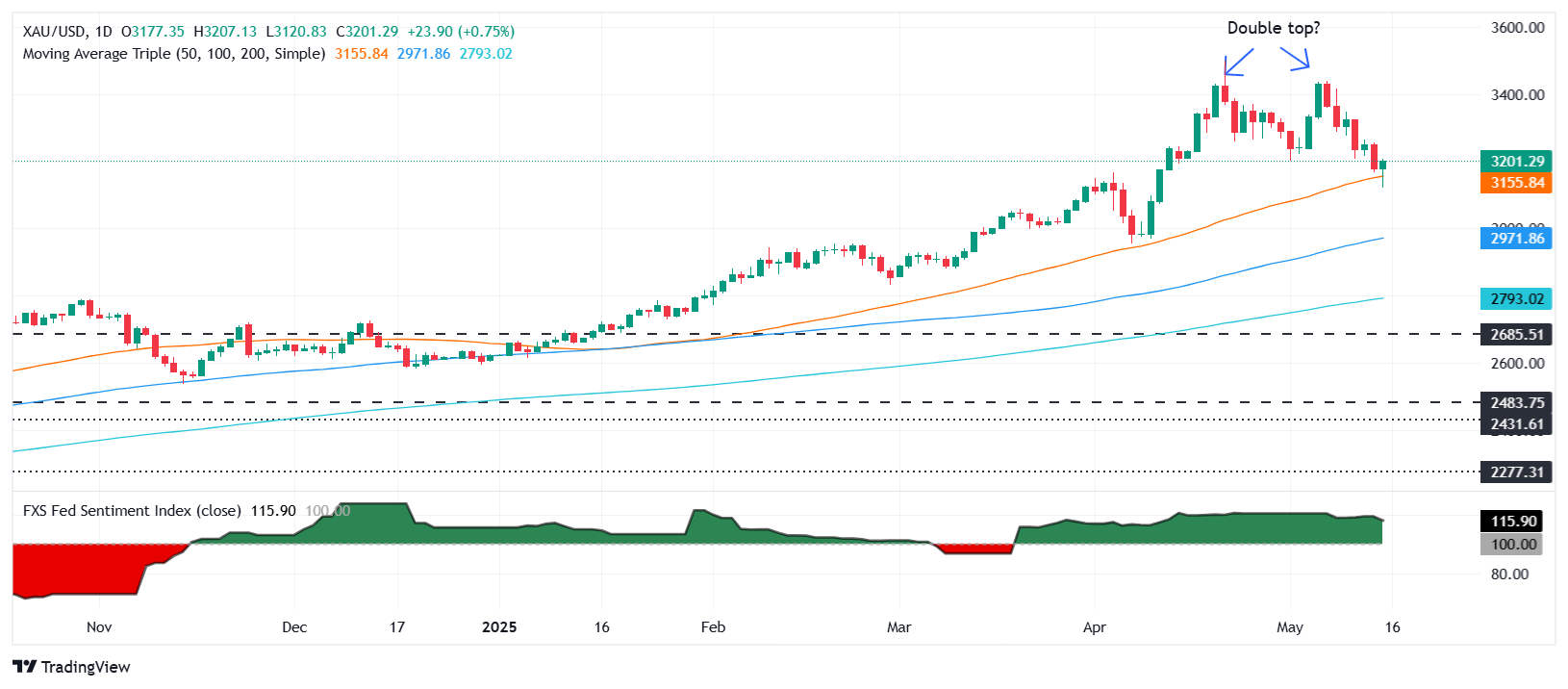Click the 115.90 sentiment value tag
Image resolution: width=1568 pixels, height=689 pixels.
(x=1512, y=522)
